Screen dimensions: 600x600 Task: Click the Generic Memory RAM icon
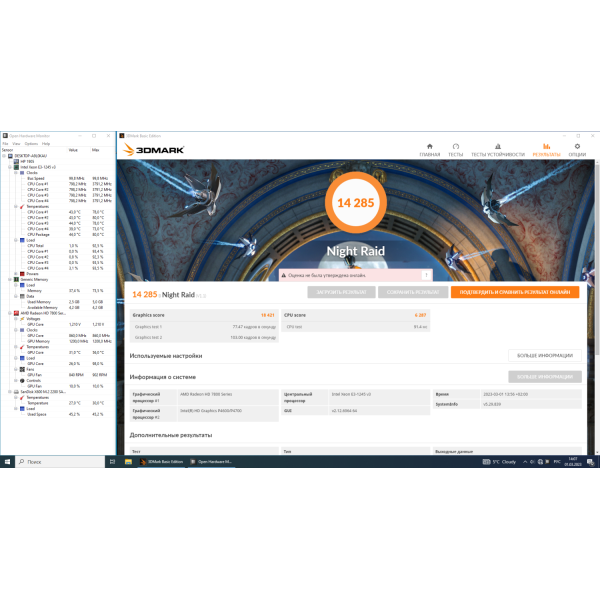pos(16,280)
